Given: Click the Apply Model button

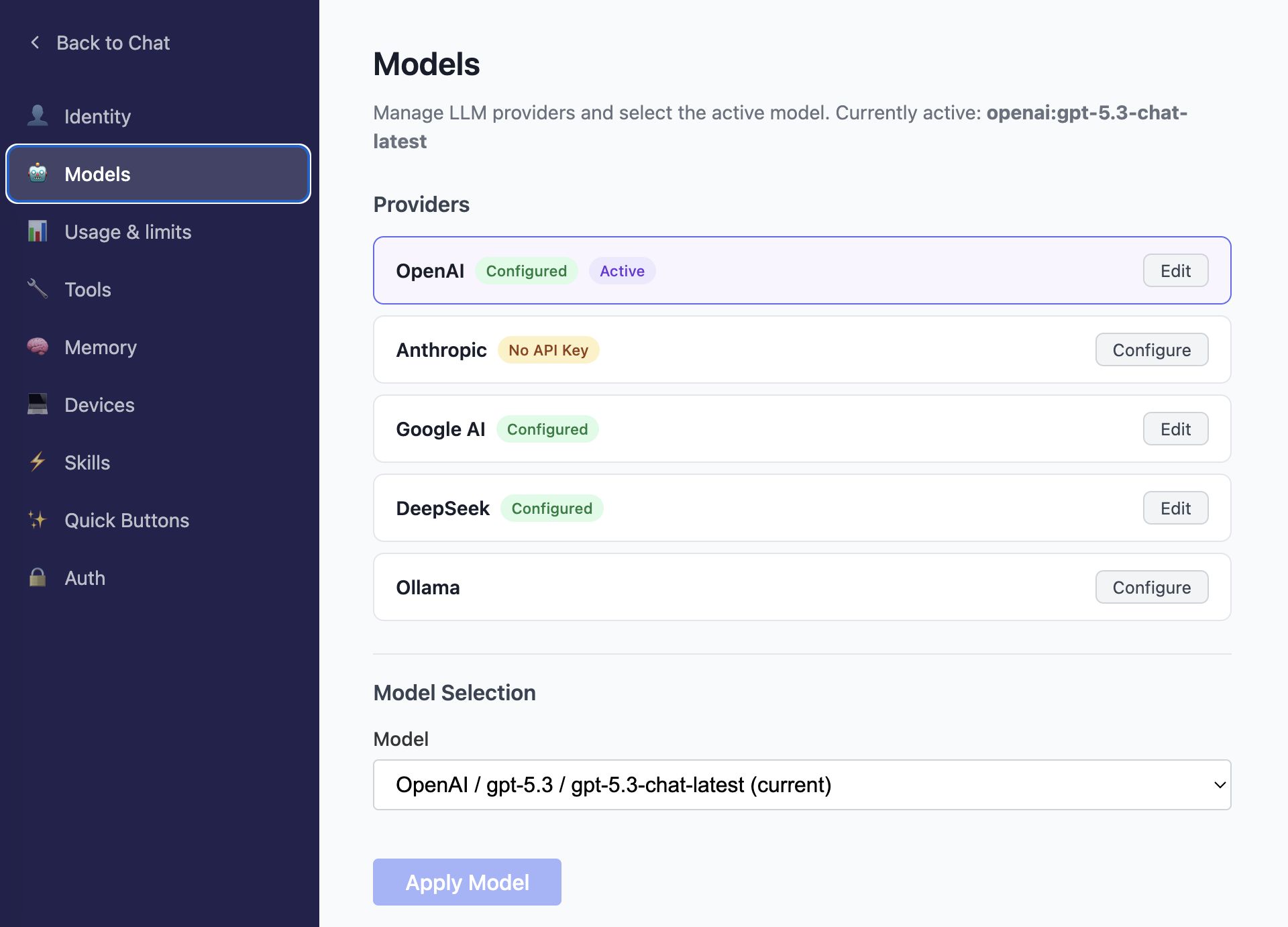Looking at the screenshot, I should click(467, 882).
